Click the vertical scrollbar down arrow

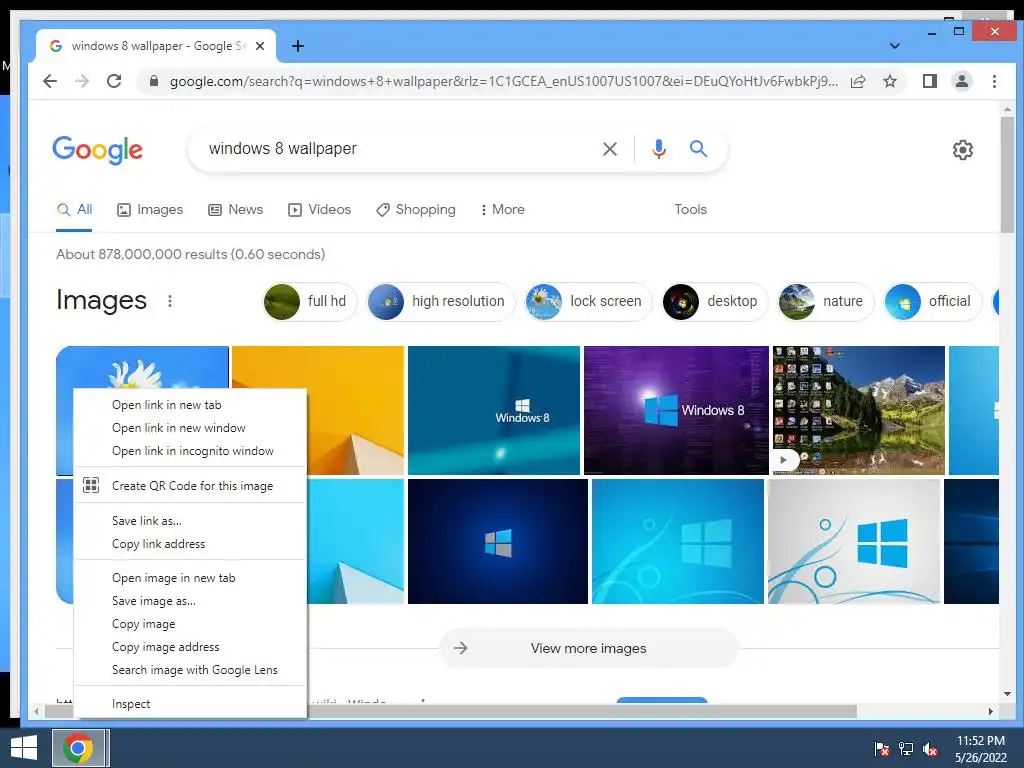click(x=1007, y=694)
